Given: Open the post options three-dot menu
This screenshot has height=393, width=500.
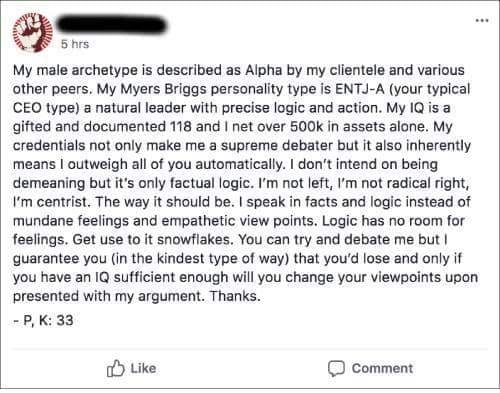Looking at the screenshot, I should click(x=482, y=21).
